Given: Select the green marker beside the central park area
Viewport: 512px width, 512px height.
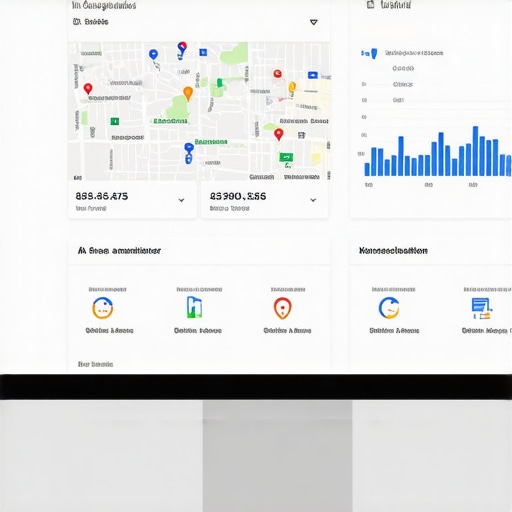Looking at the screenshot, I should pos(220,83).
